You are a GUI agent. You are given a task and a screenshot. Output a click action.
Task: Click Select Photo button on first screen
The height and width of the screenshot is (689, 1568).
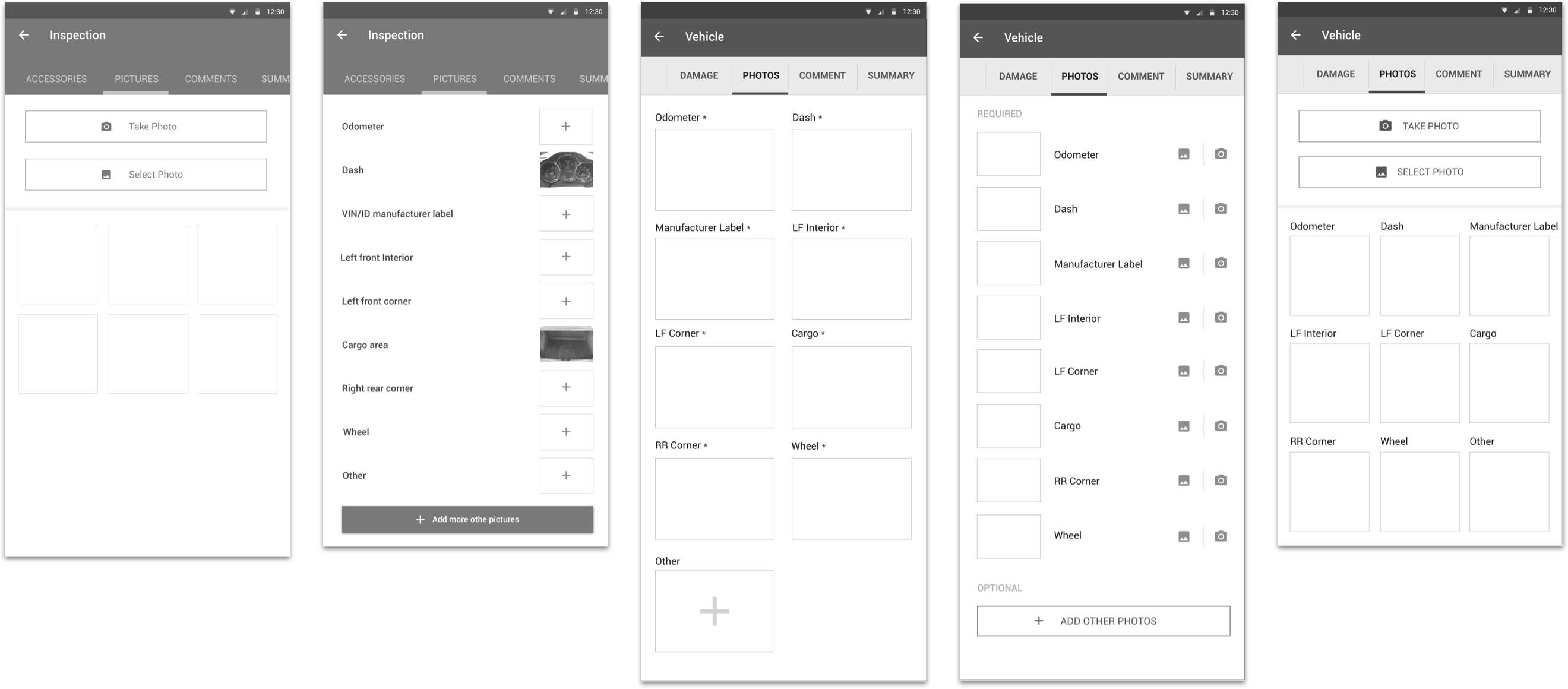pos(146,175)
